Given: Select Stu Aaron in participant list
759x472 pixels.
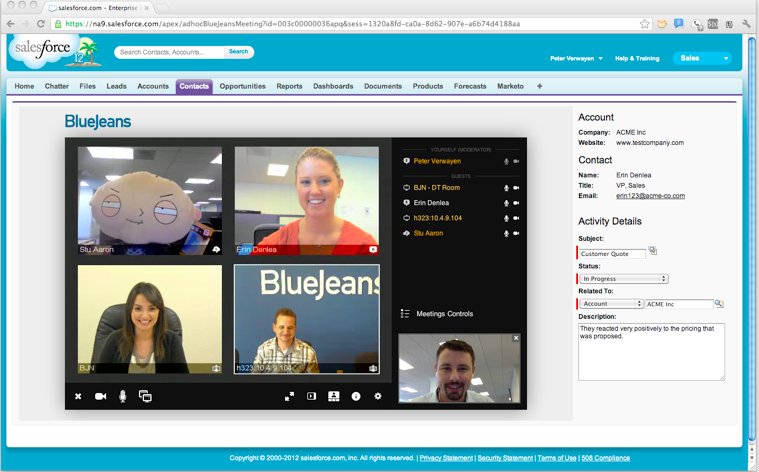Looking at the screenshot, I should tap(428, 233).
